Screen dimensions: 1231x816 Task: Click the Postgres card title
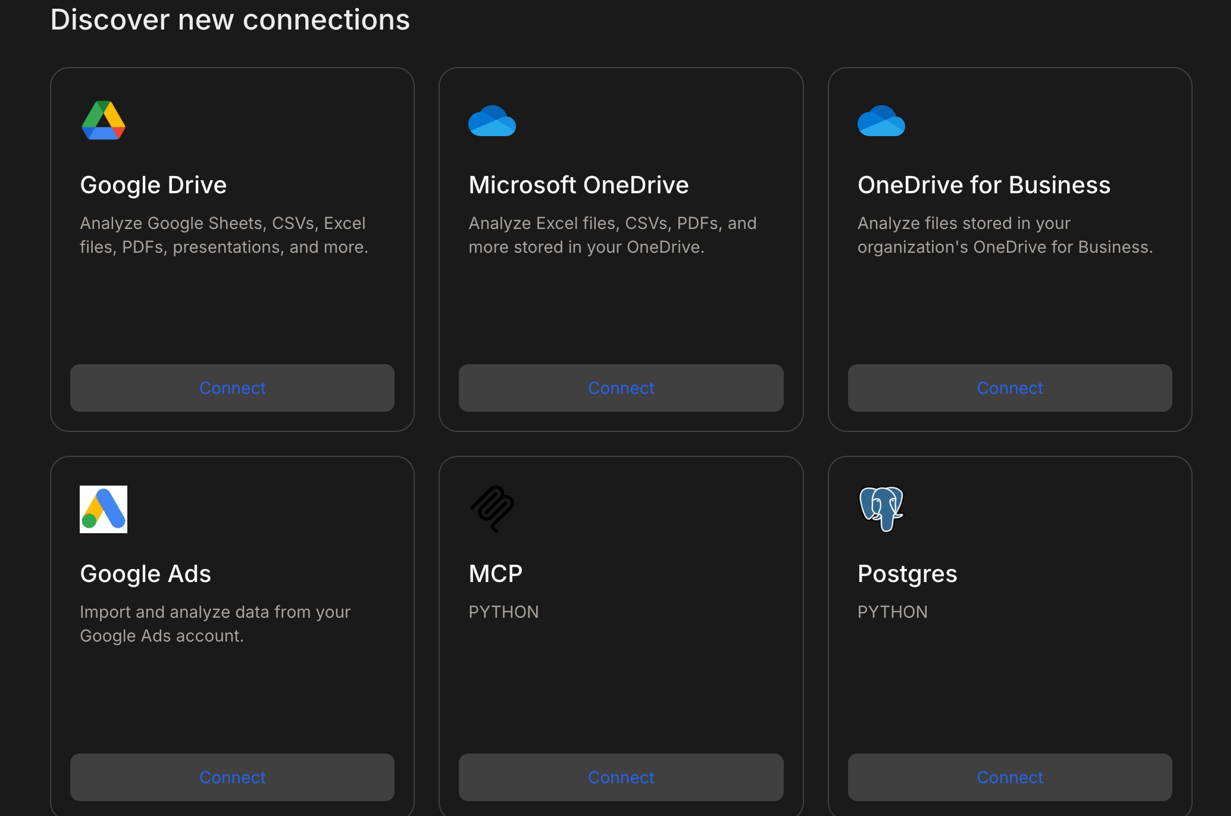point(907,574)
